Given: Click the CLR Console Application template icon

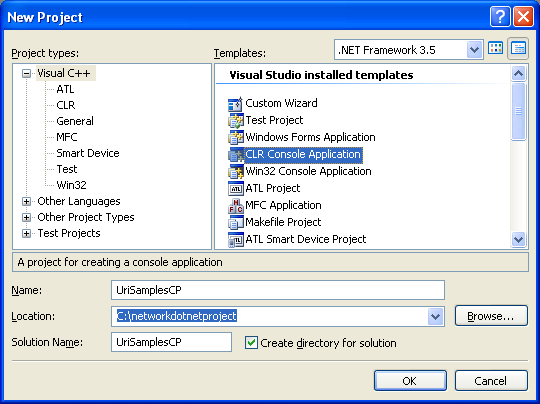Looking at the screenshot, I should click(236, 155).
